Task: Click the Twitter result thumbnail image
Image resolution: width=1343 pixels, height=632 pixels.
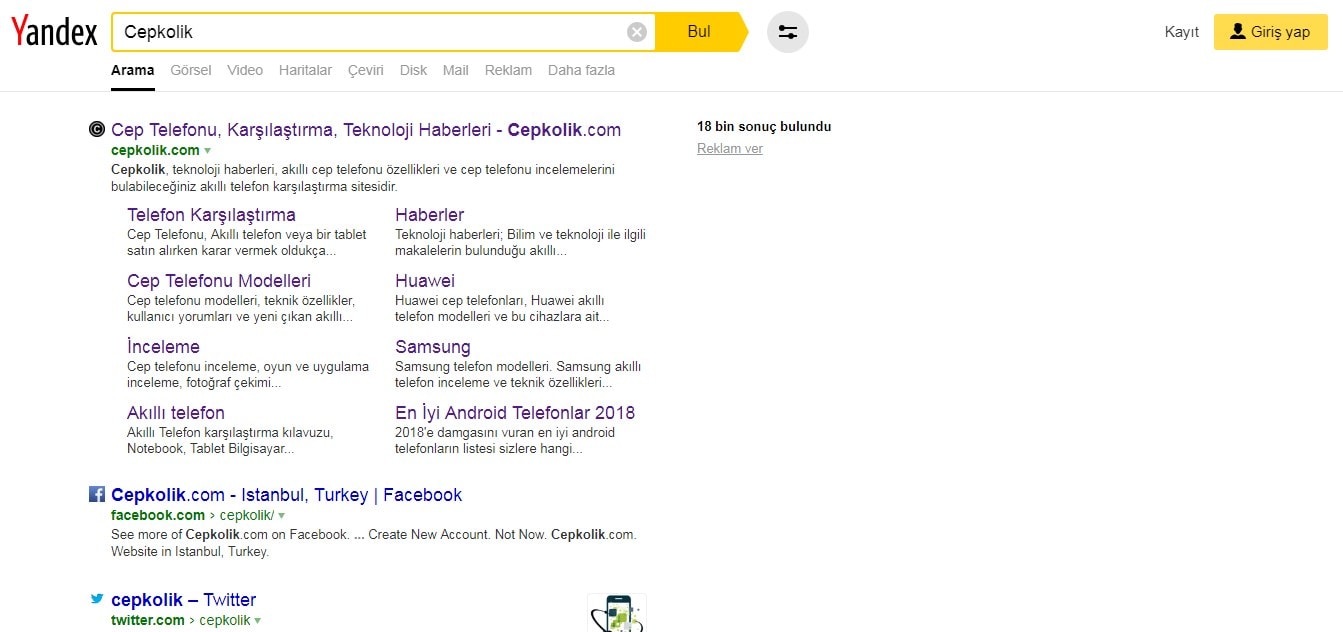Action: (x=617, y=613)
